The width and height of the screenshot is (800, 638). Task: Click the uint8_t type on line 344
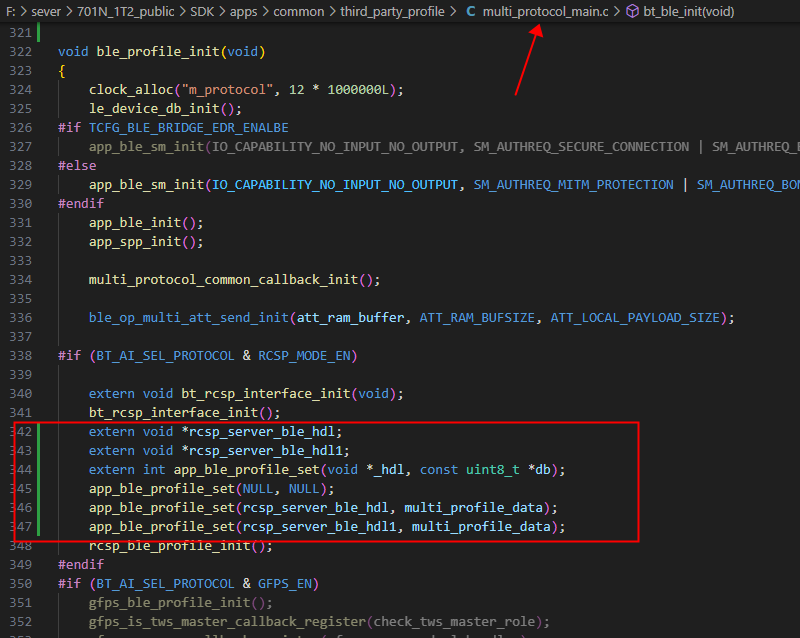(x=492, y=470)
